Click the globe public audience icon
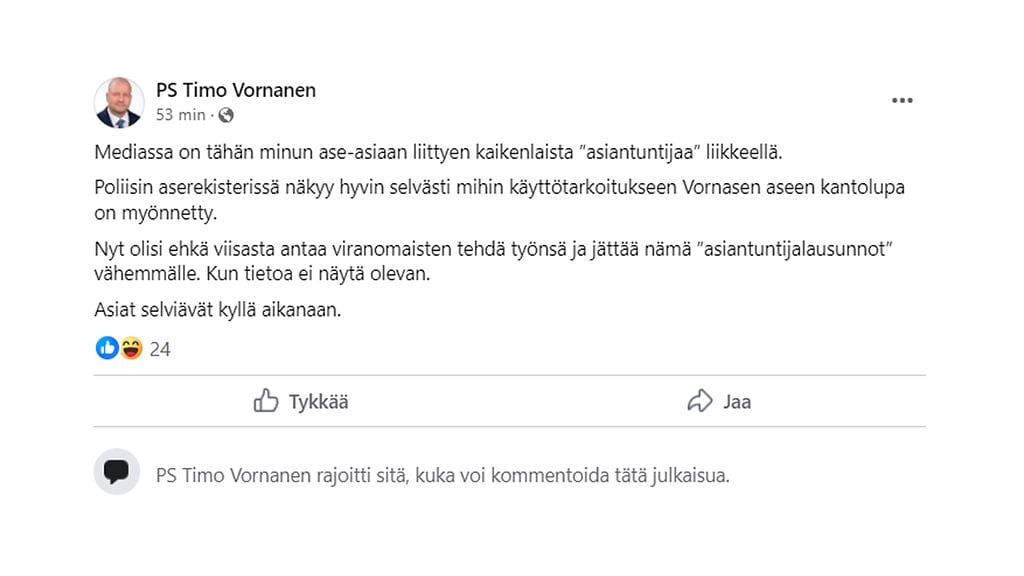Image resolution: width=1024 pixels, height=576 pixels. (224, 115)
